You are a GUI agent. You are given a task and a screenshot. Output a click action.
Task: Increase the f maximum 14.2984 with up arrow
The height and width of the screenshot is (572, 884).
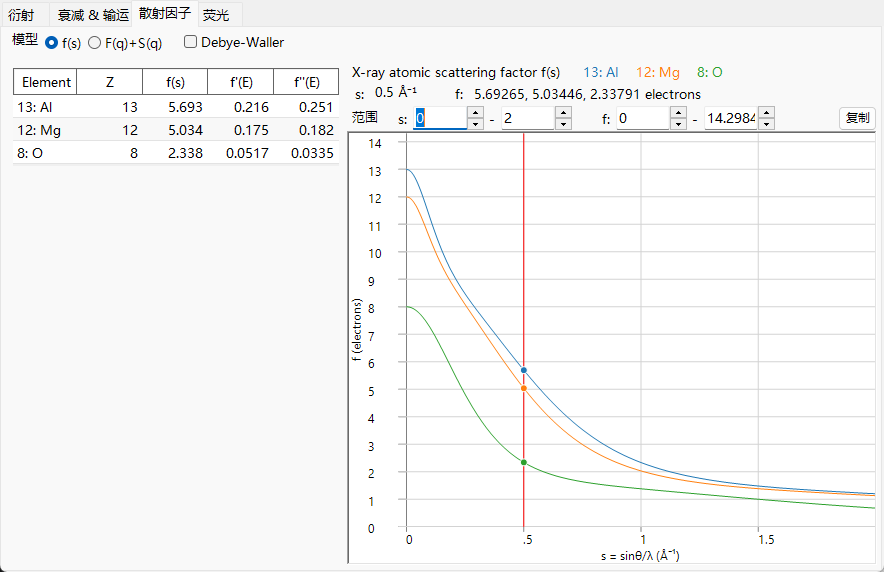point(767,112)
